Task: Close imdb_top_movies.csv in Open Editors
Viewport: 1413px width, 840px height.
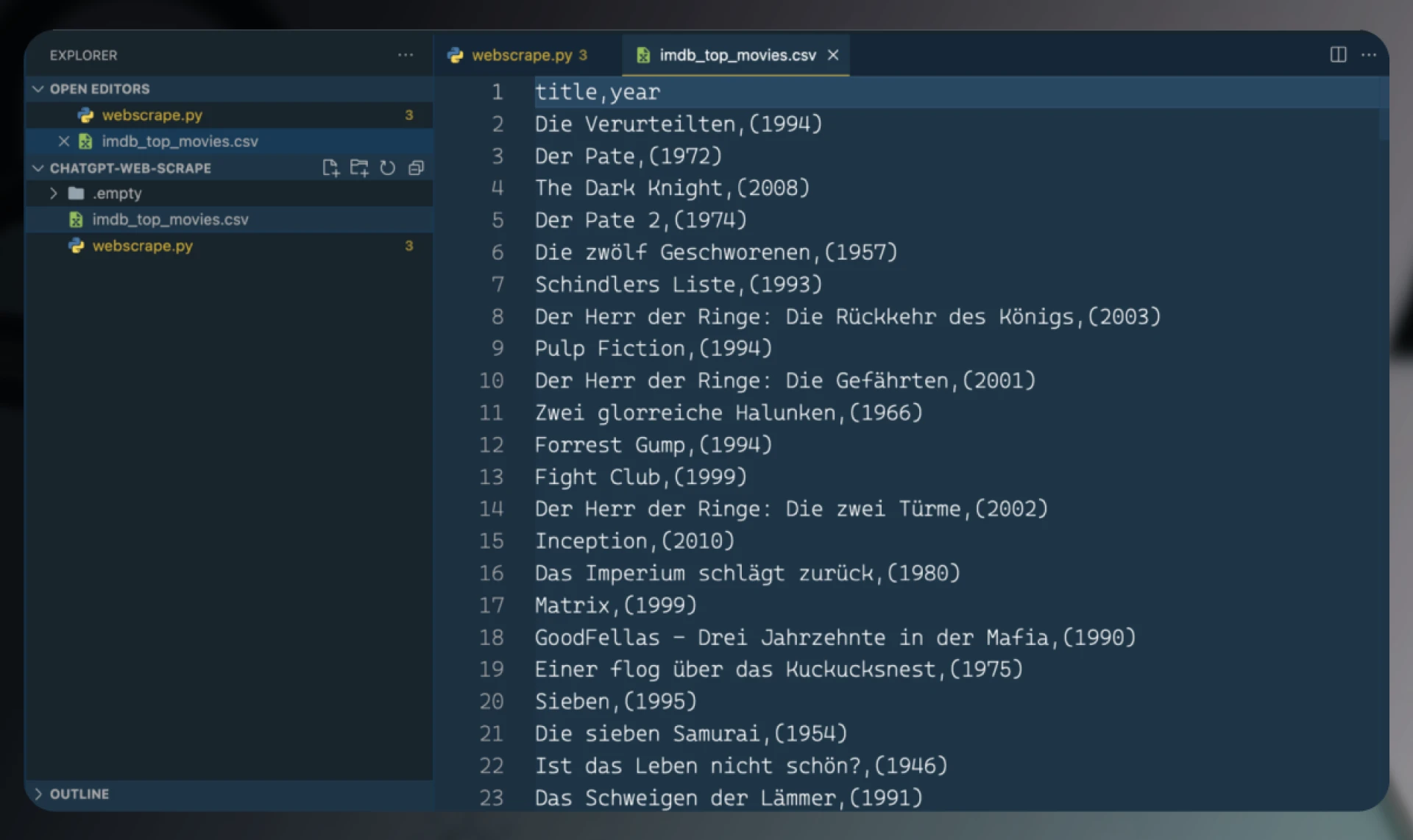Action: point(64,141)
